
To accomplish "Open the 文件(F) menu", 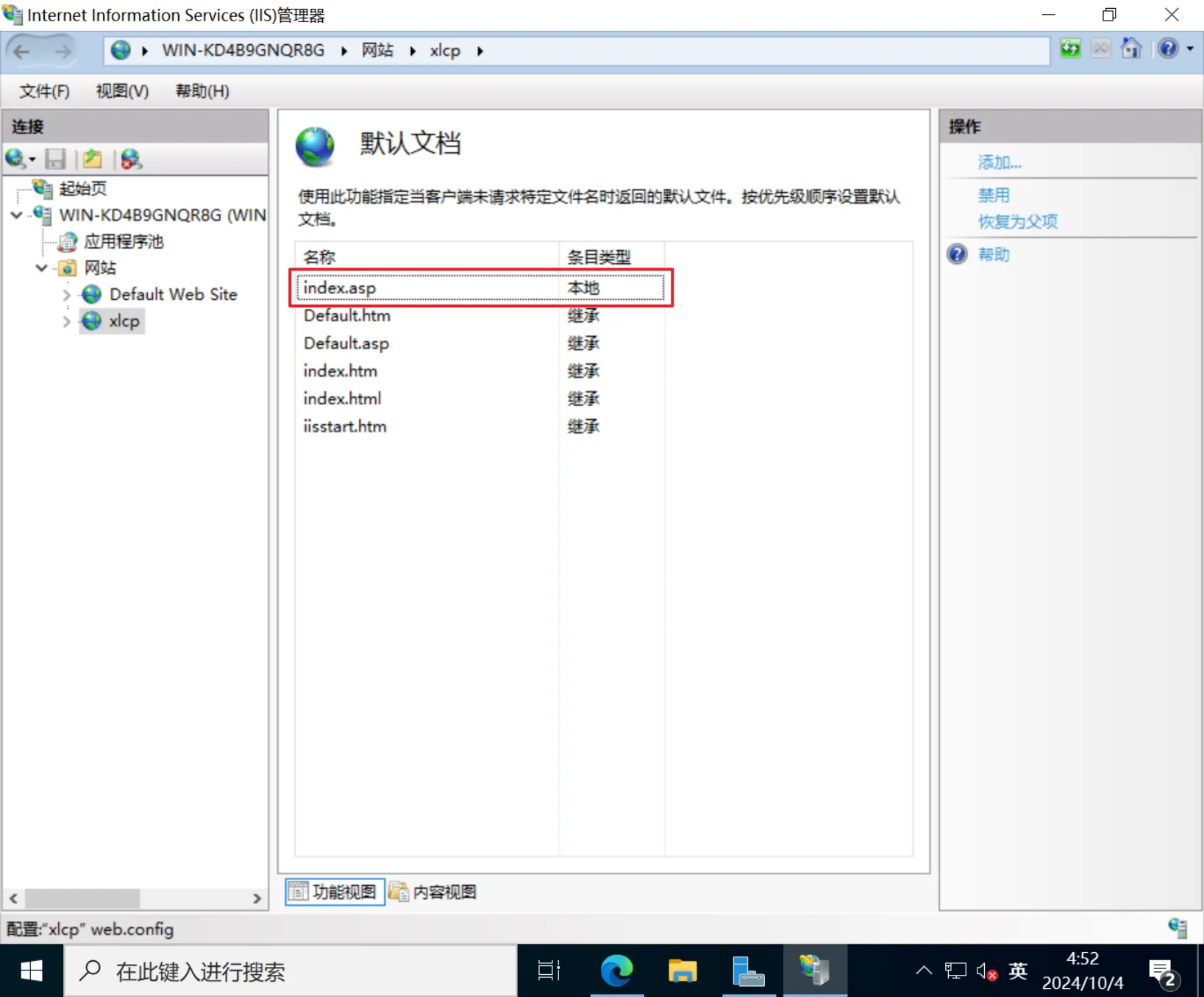I will [44, 91].
